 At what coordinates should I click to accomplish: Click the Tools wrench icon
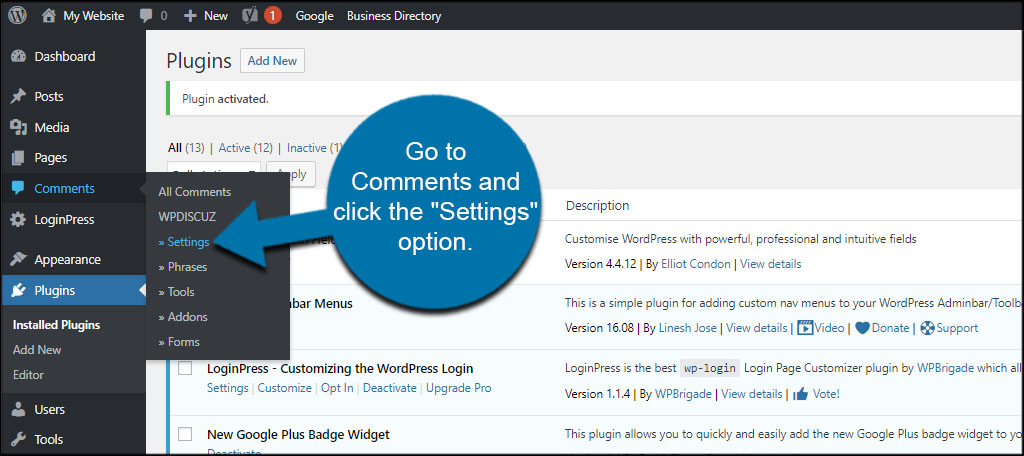(x=18, y=439)
